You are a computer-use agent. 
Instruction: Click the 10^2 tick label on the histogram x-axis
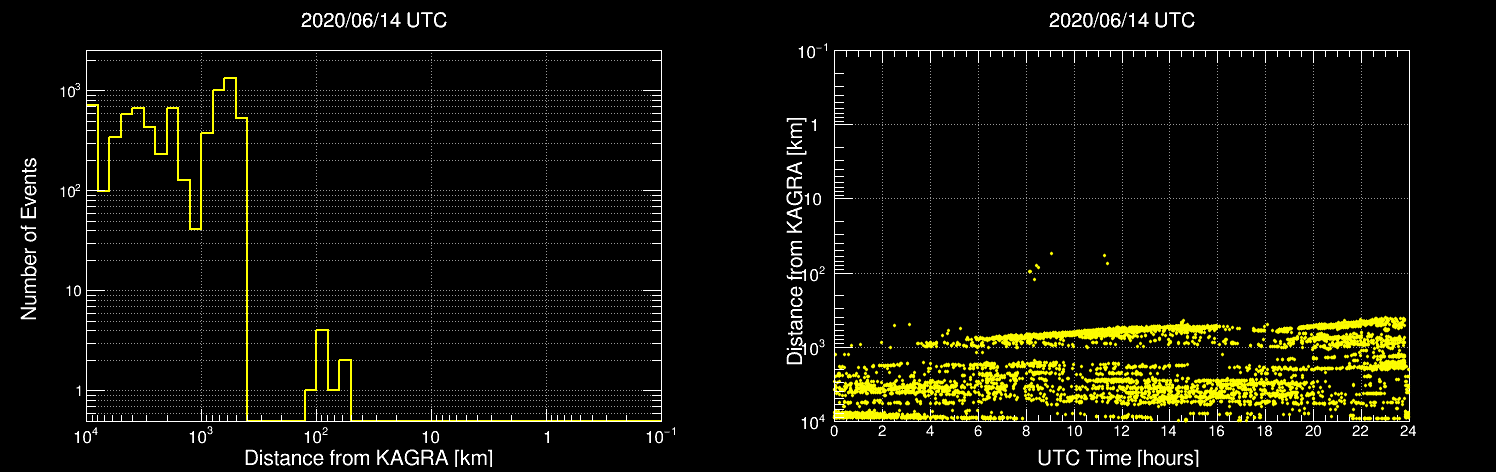[317, 437]
